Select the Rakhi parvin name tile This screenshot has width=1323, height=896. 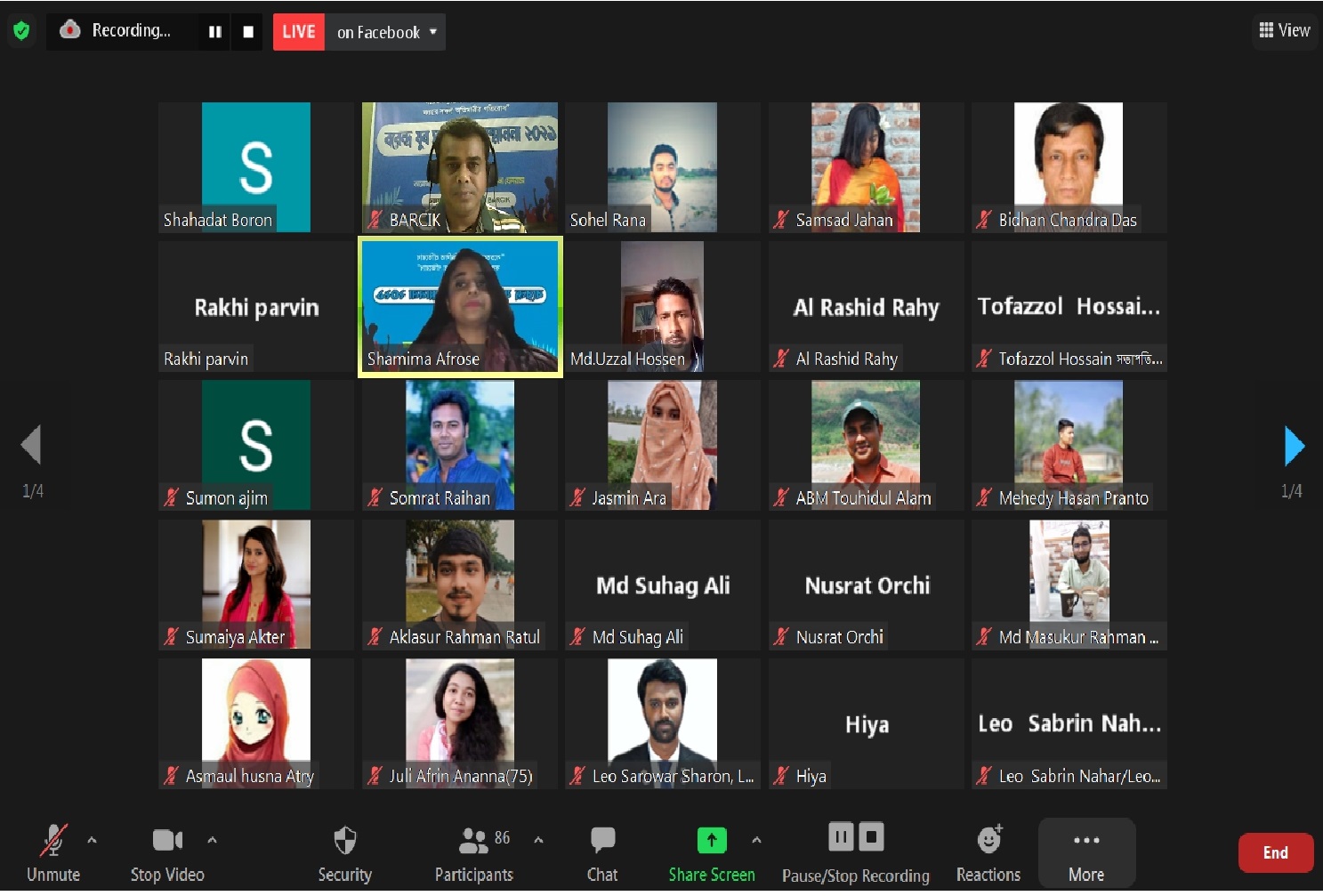[256, 306]
